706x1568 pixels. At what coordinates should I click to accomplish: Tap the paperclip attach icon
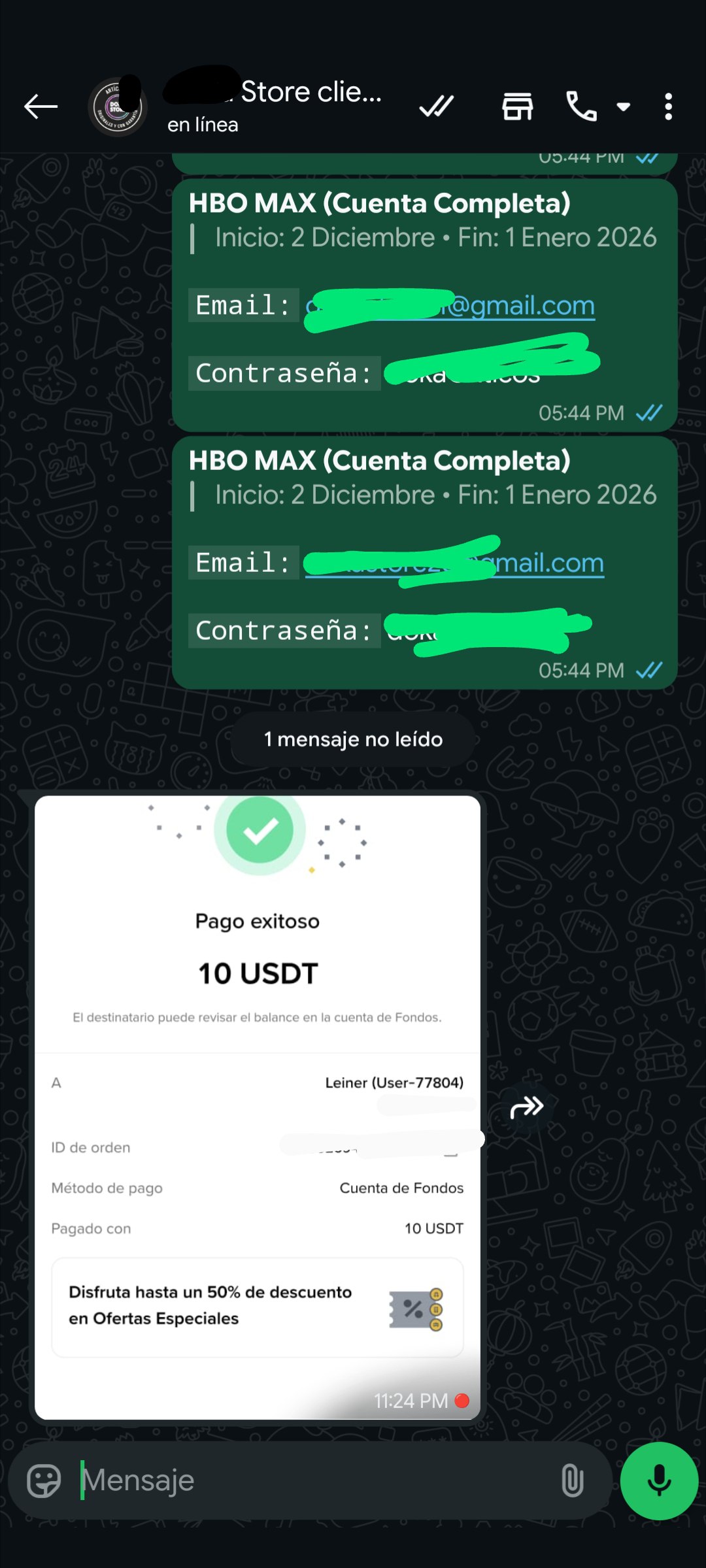[x=572, y=1480]
